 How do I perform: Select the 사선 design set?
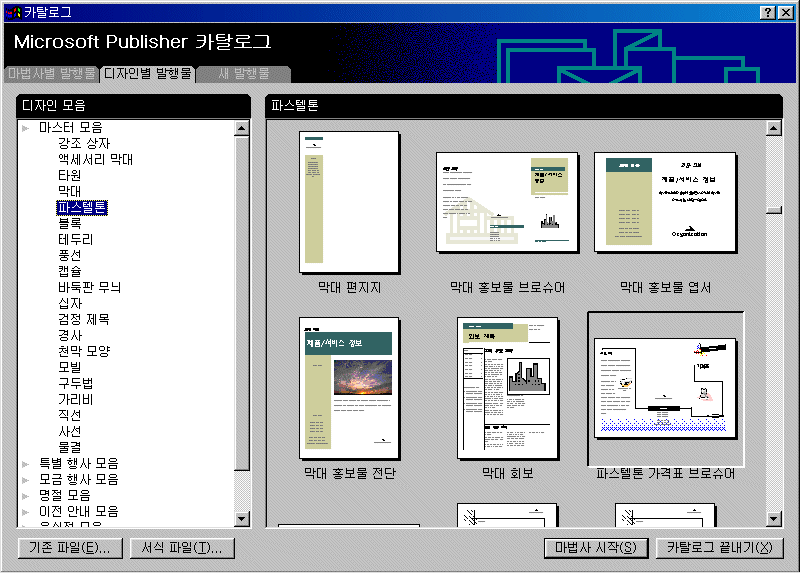click(x=69, y=432)
